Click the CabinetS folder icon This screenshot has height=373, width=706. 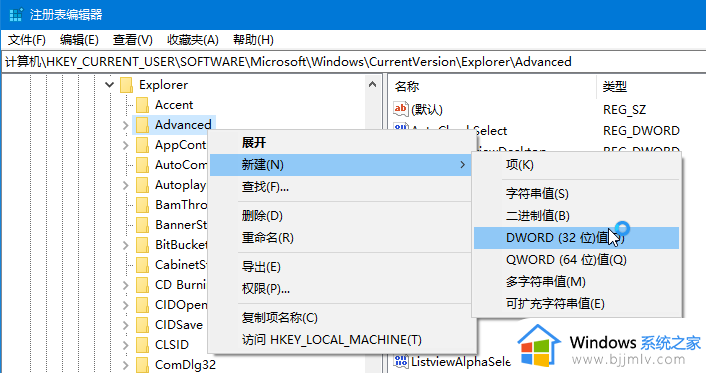(142, 264)
